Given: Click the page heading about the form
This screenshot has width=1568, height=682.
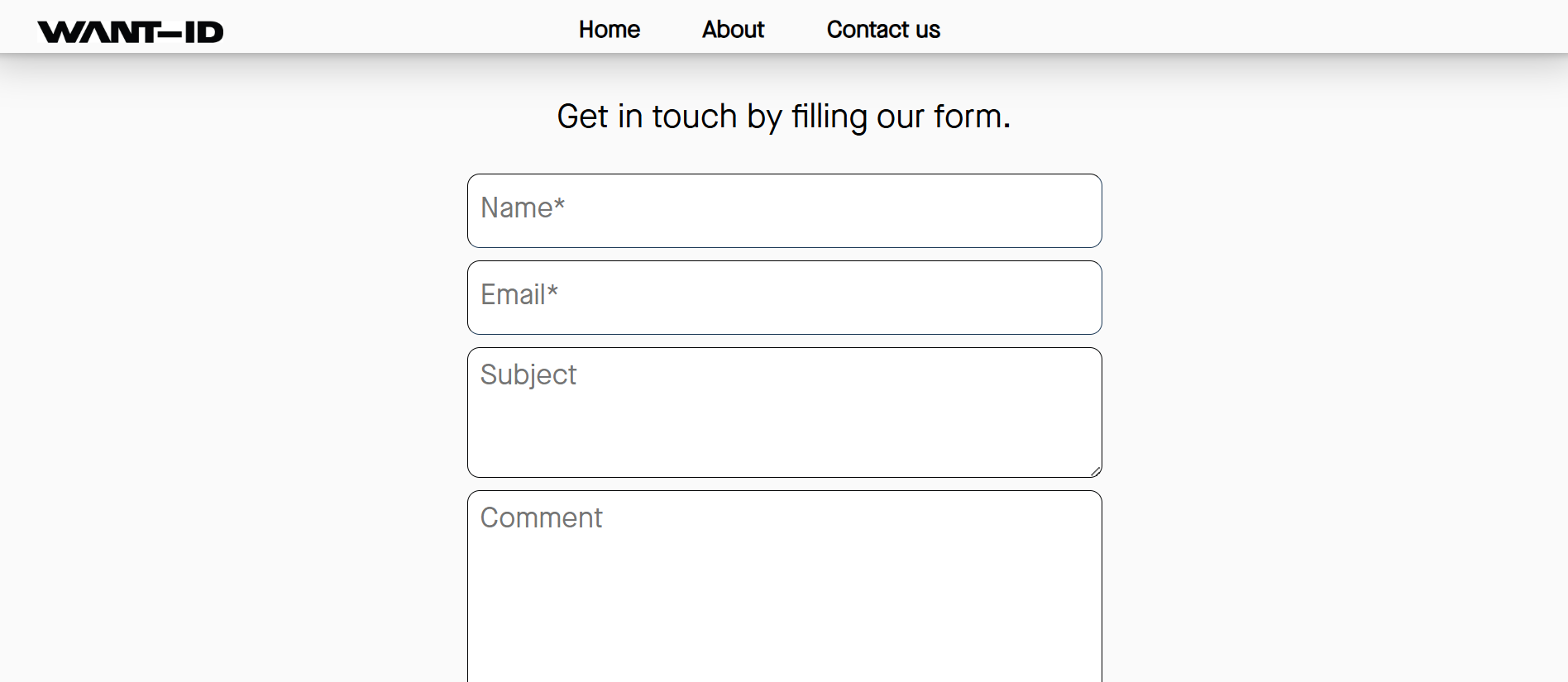Looking at the screenshot, I should [x=783, y=117].
